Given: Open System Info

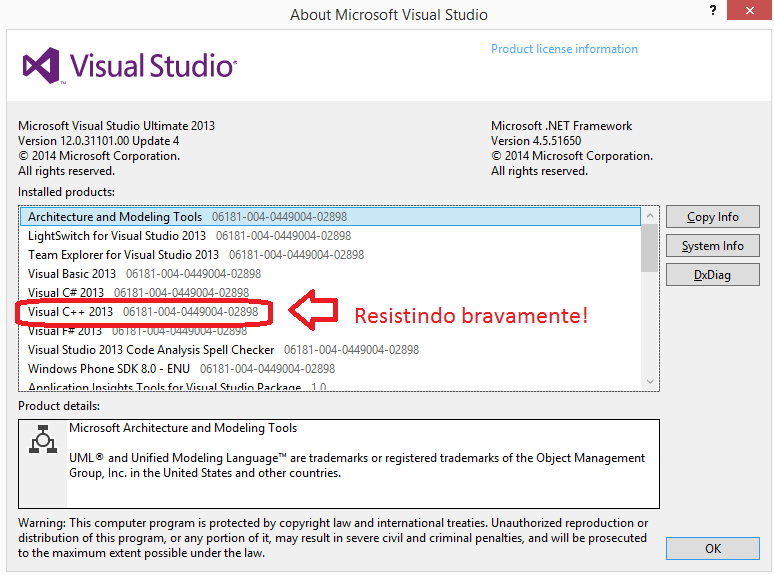Looking at the screenshot, I should 712,246.
